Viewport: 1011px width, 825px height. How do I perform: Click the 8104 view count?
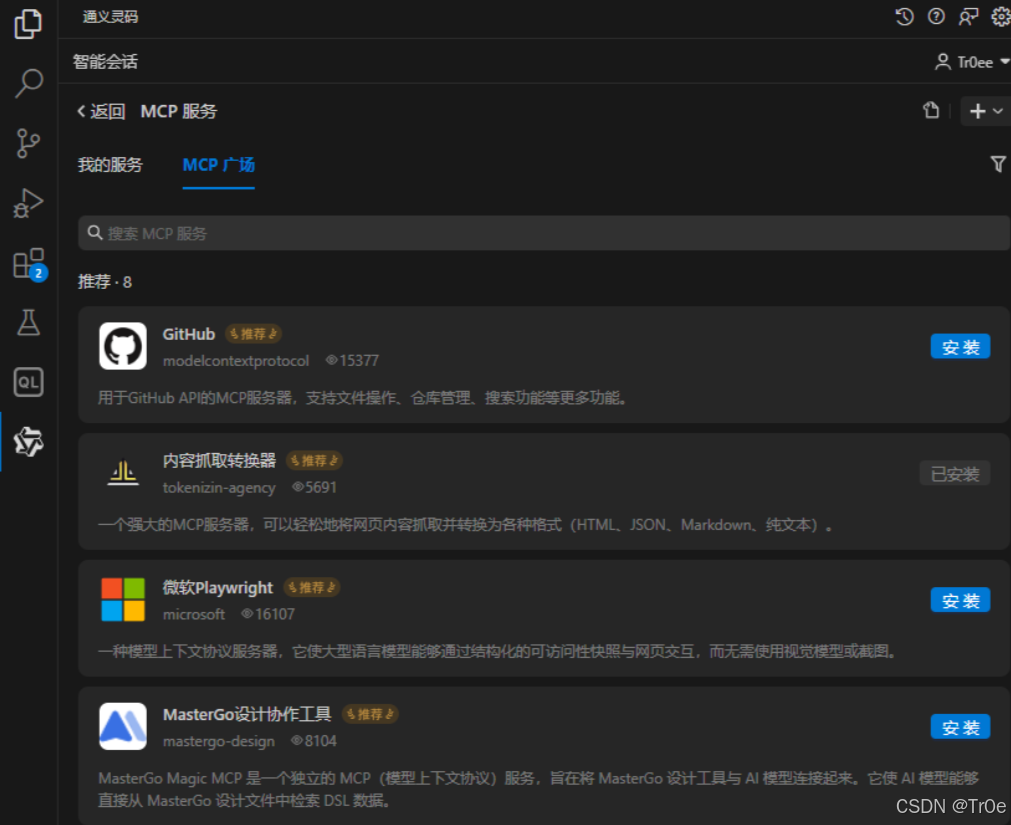tap(313, 741)
